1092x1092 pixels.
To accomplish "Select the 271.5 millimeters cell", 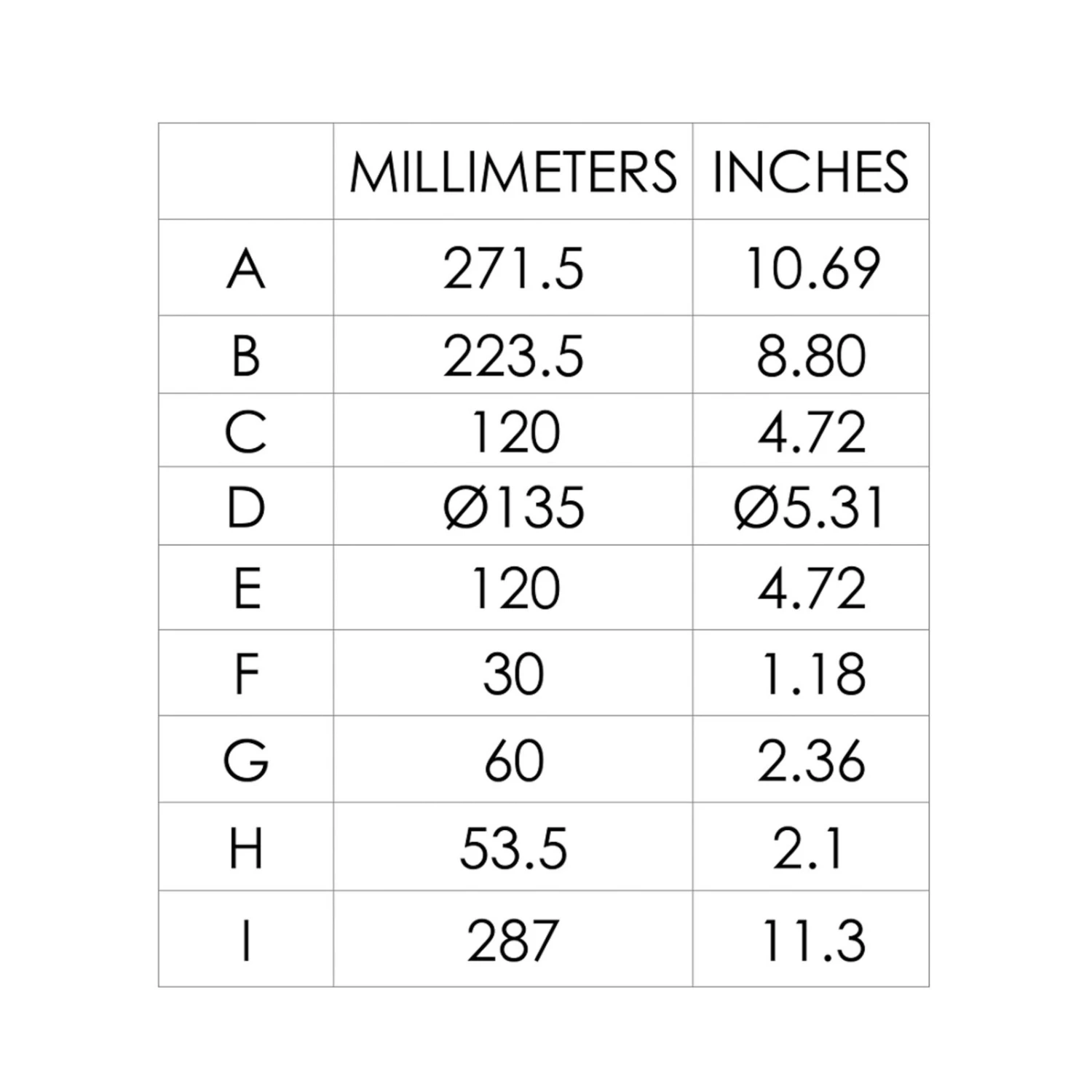I will tap(513, 269).
